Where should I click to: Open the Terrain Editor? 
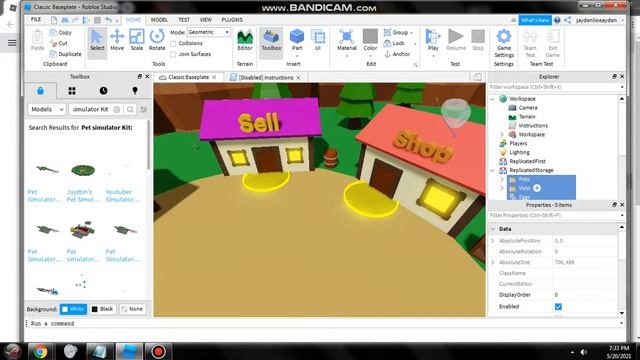point(245,40)
